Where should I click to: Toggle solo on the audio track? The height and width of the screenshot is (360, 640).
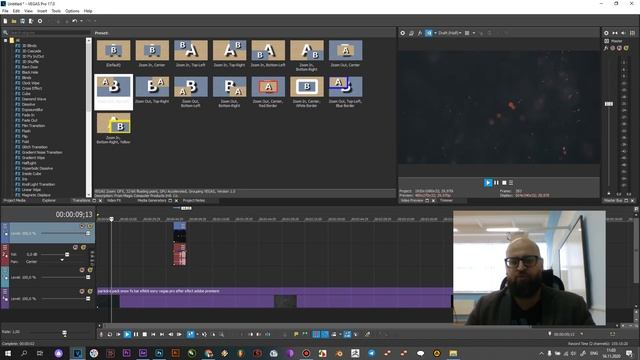83,247
